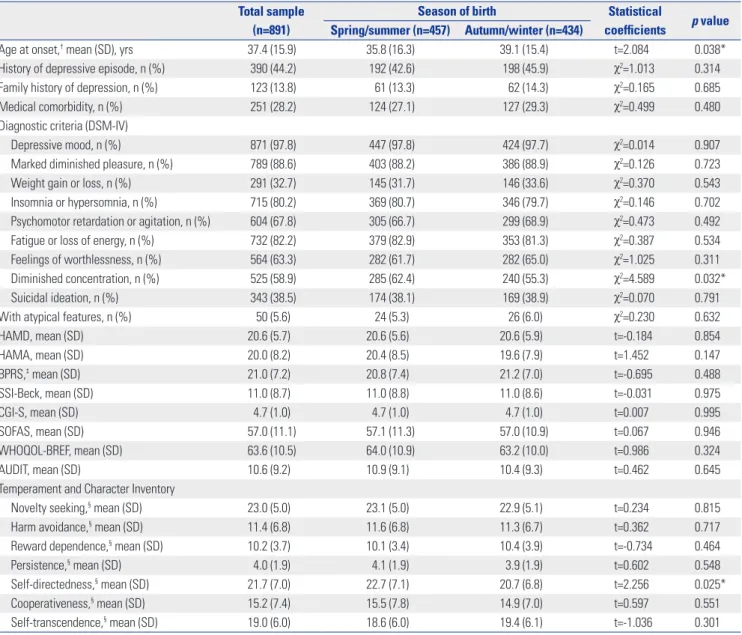The width and height of the screenshot is (742, 635).
Task: Click the 'BPRS, mean (SD)' row label
Action: pyautogui.click(x=40, y=374)
